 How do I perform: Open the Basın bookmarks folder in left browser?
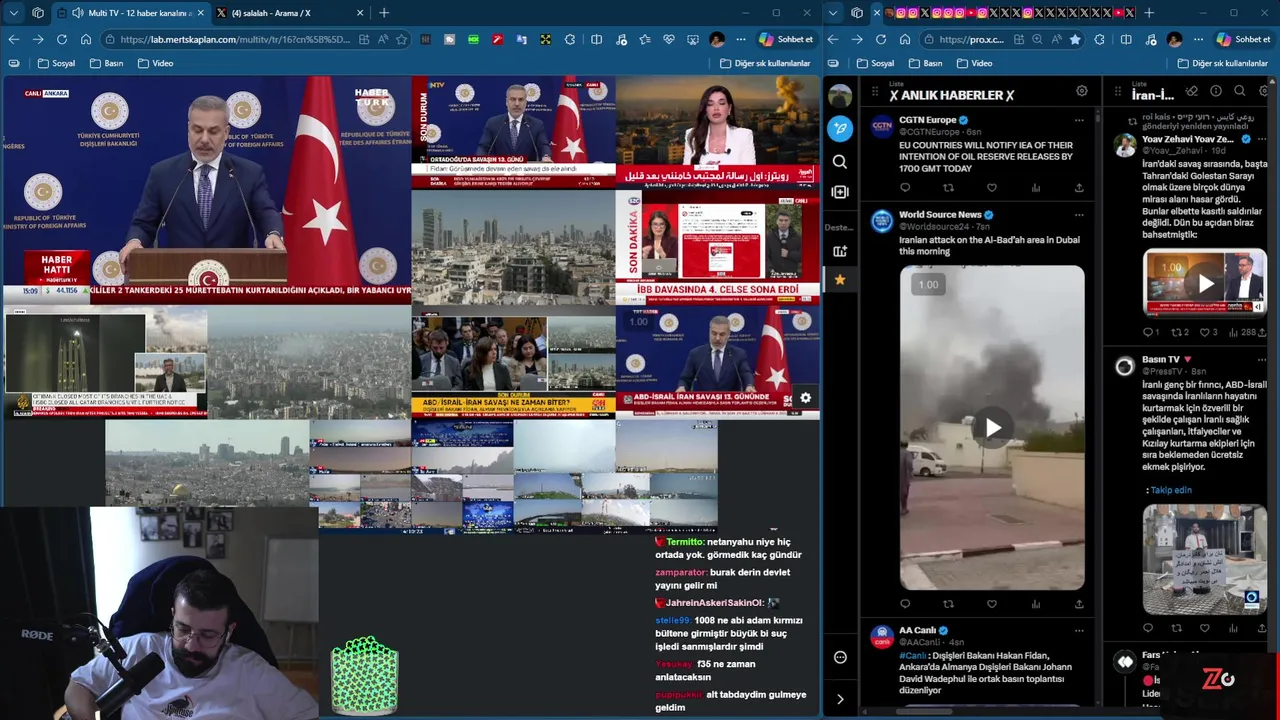click(x=107, y=63)
